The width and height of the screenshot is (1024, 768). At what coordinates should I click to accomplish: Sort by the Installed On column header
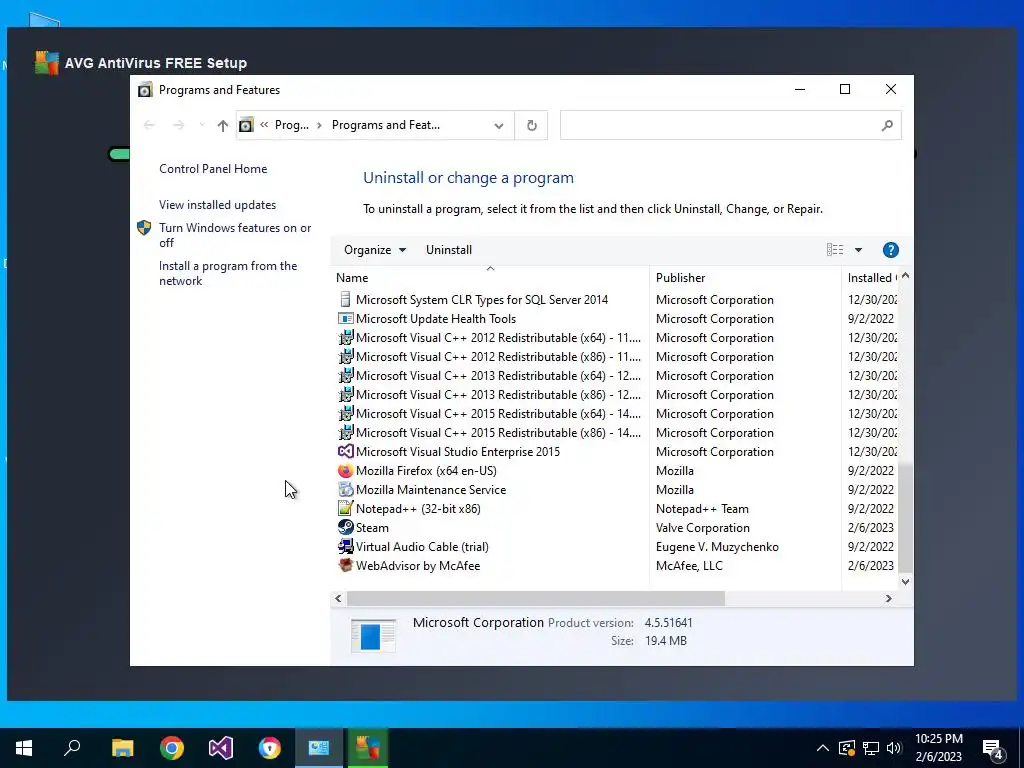point(872,278)
